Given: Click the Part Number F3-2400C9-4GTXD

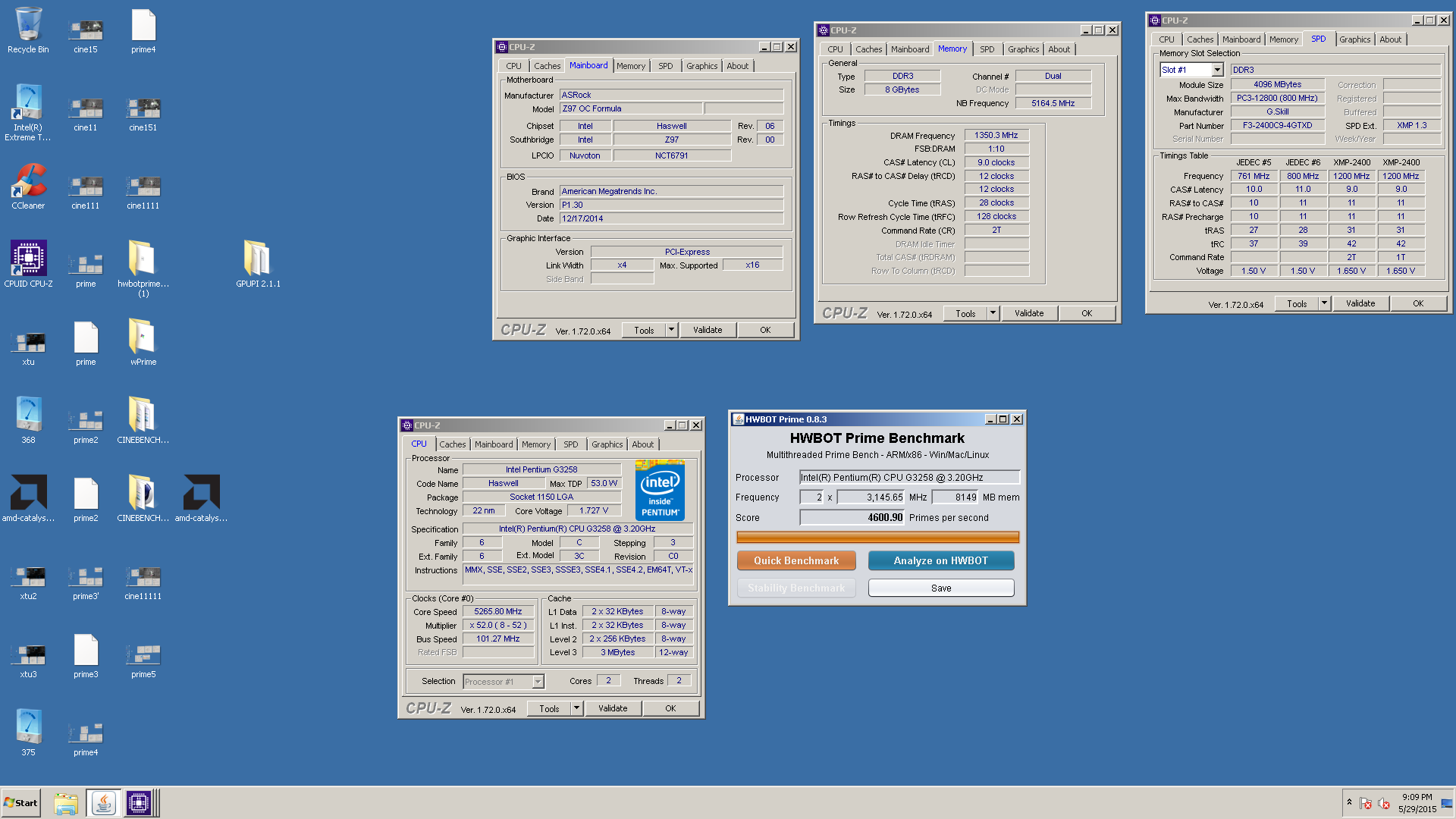Looking at the screenshot, I should (x=1277, y=125).
